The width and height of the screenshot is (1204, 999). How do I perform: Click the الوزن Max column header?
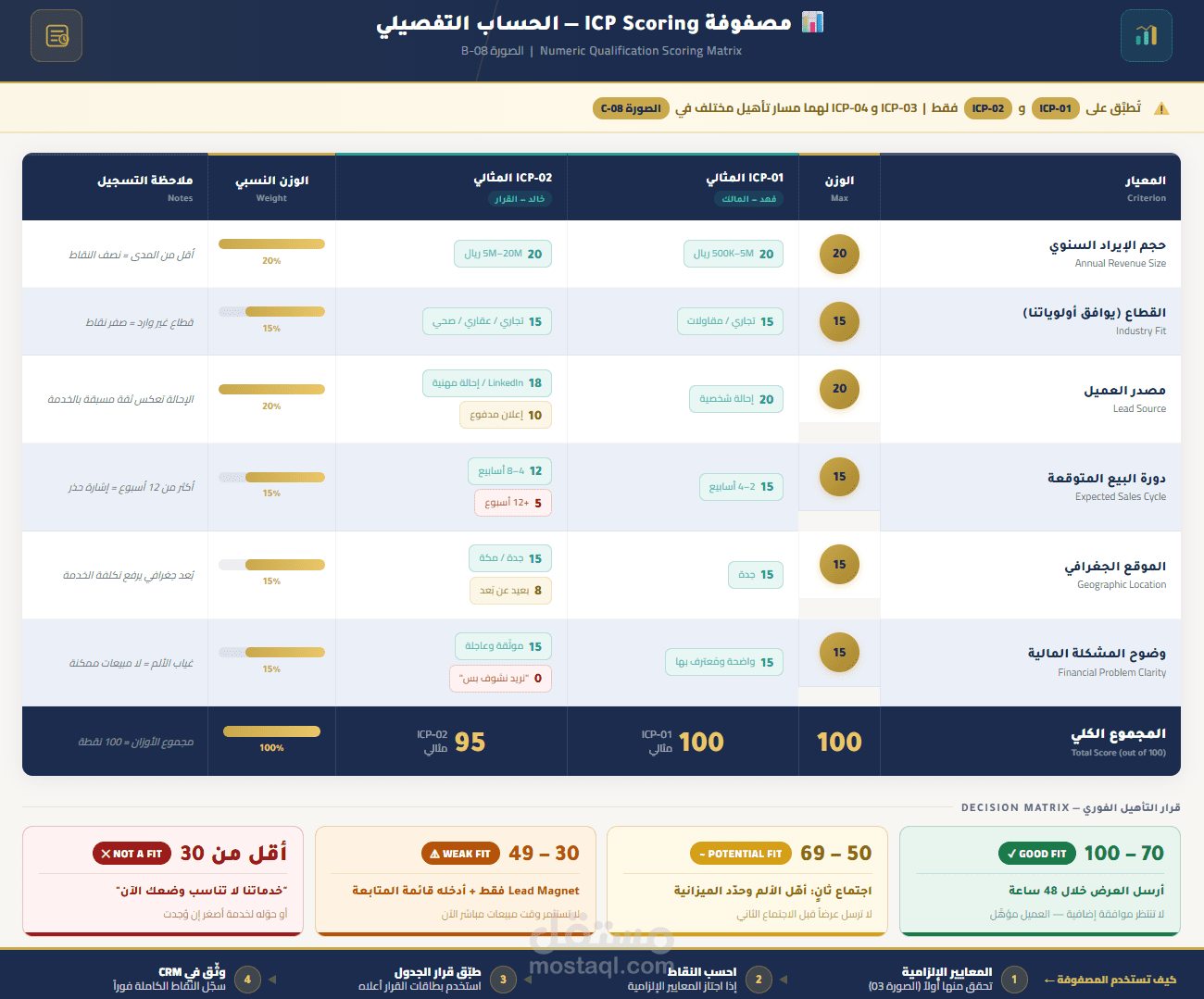(x=839, y=187)
